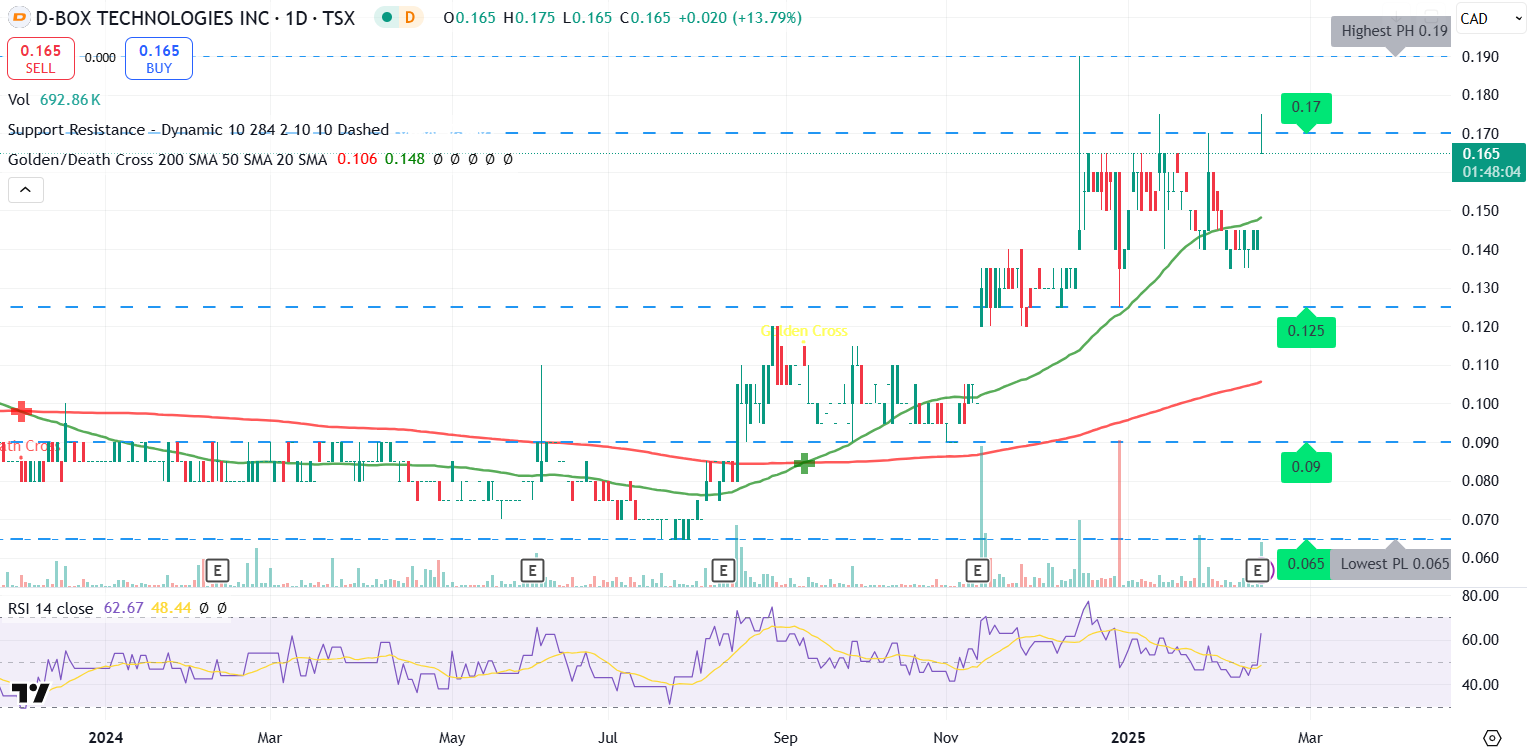Open the D-BOX TECHNOLOGIES INC symbol title
Viewport: 1527px width, 750px height.
click(x=195, y=18)
